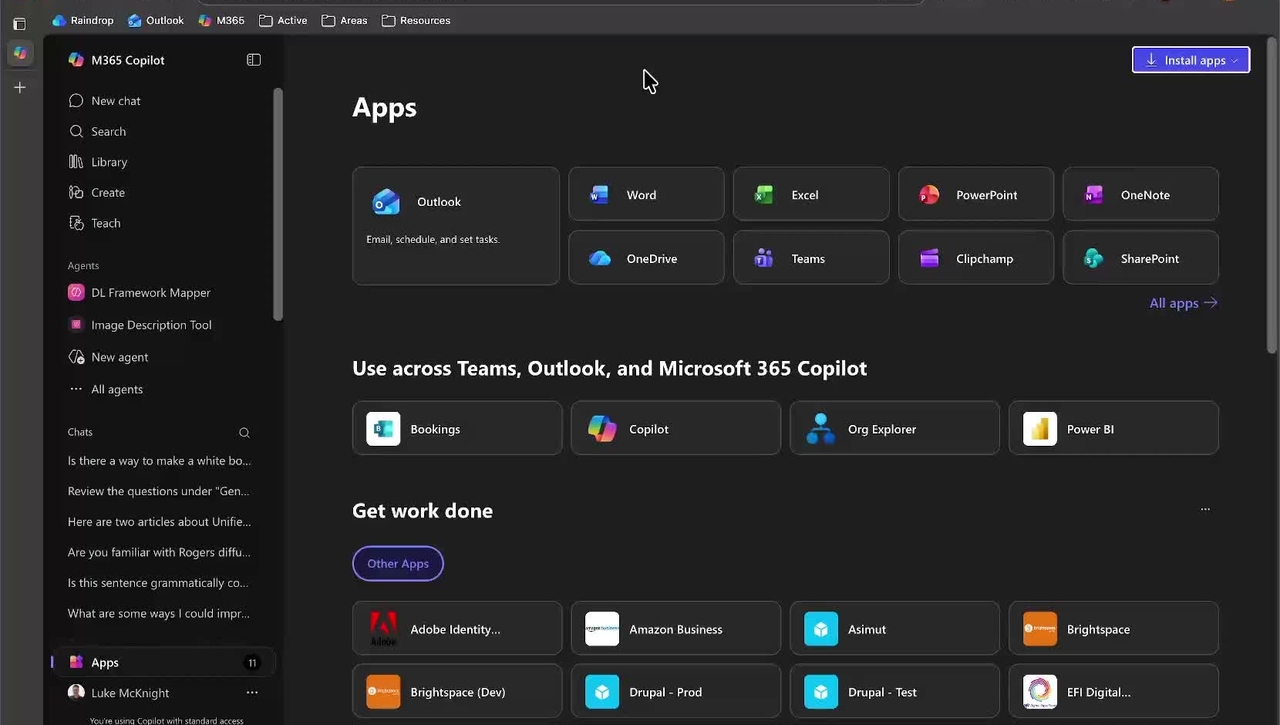Open the Excel app tile

point(810,195)
